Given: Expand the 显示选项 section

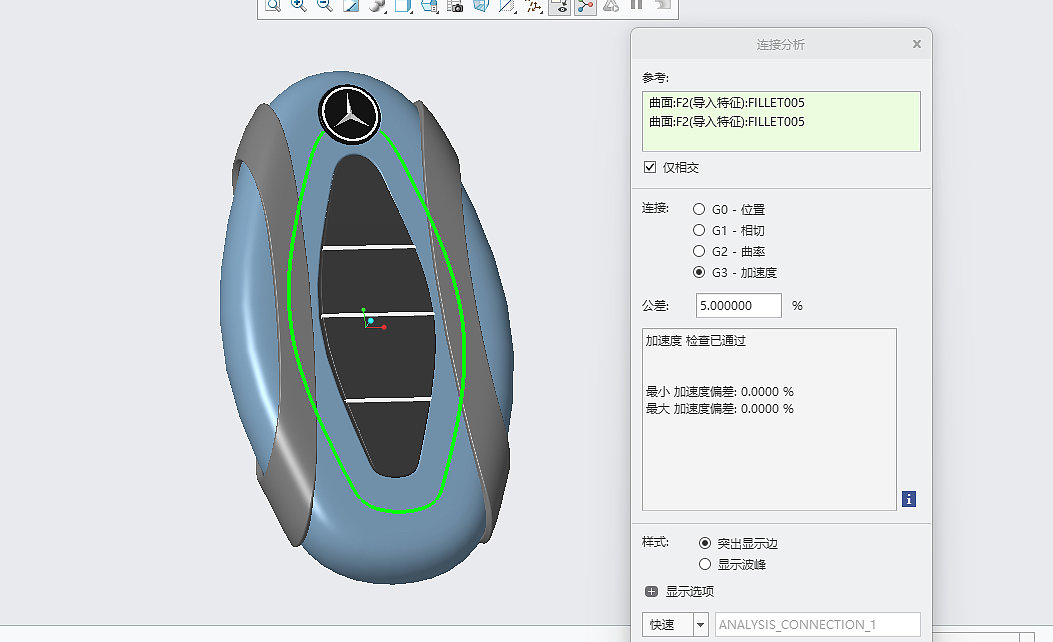Looking at the screenshot, I should (x=652, y=591).
